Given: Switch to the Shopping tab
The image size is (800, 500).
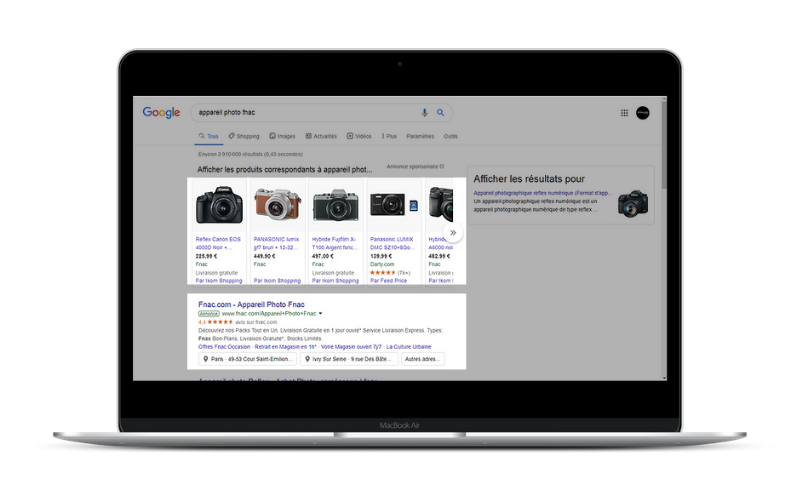Looking at the screenshot, I should click(243, 136).
